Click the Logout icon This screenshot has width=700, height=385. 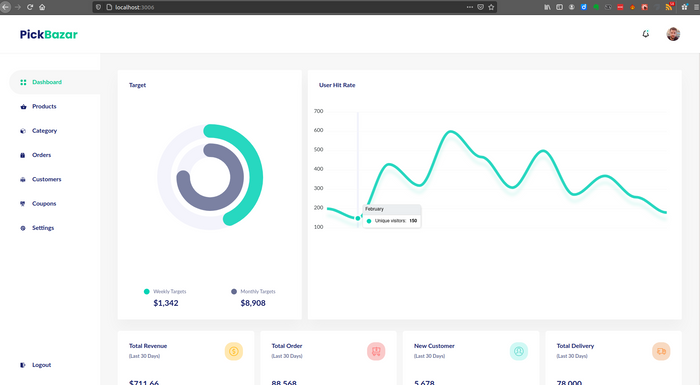[x=23, y=365]
